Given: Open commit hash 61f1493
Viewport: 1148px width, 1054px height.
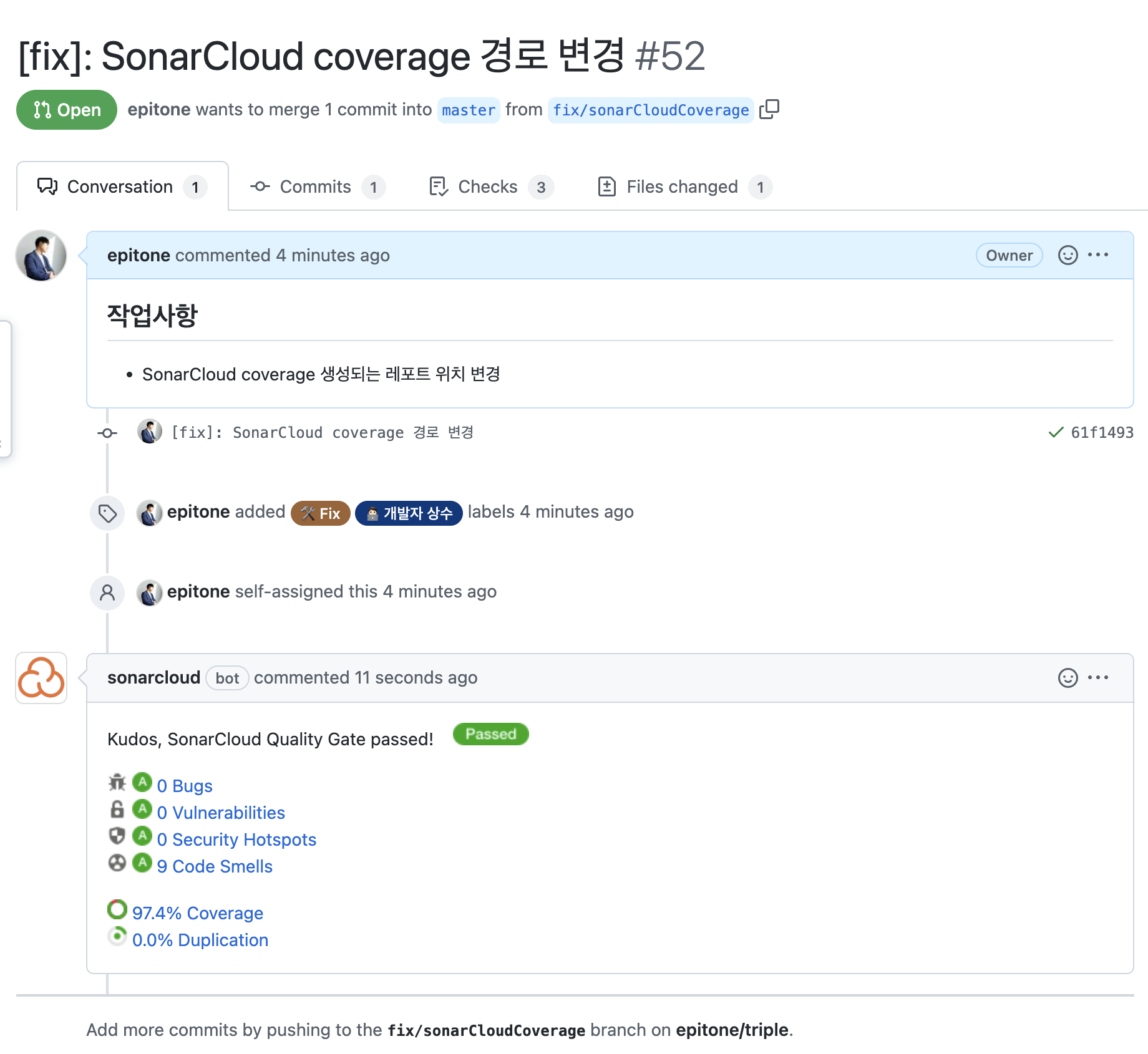Looking at the screenshot, I should (x=1102, y=432).
